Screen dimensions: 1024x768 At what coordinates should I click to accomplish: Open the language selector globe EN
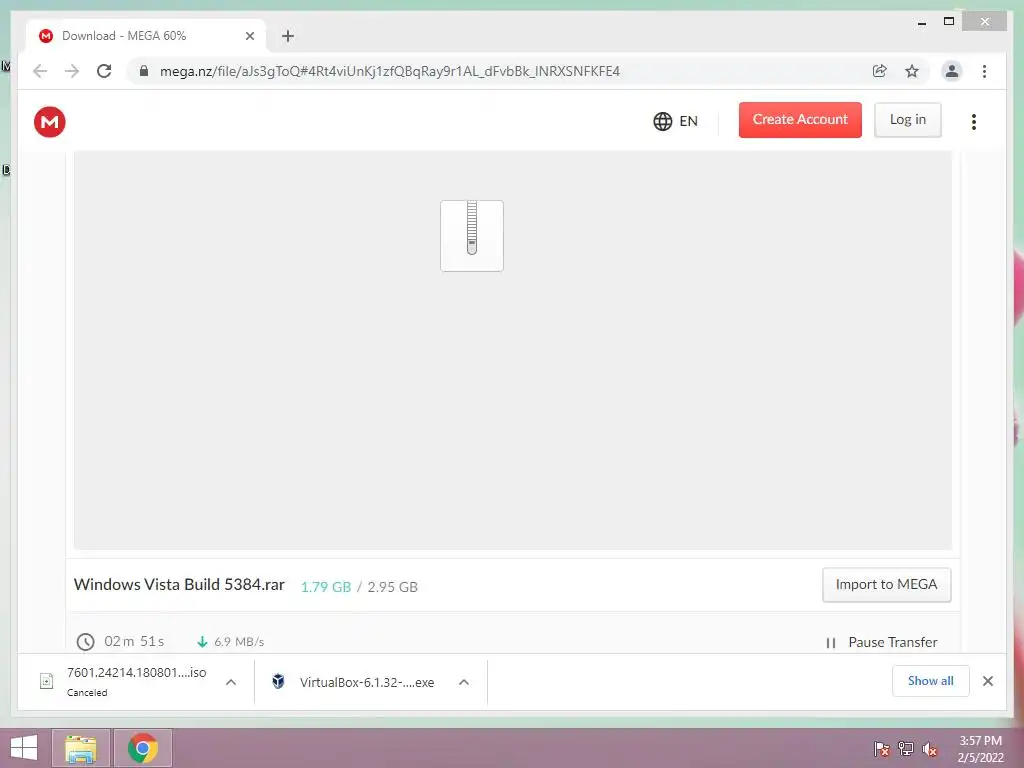coord(675,121)
